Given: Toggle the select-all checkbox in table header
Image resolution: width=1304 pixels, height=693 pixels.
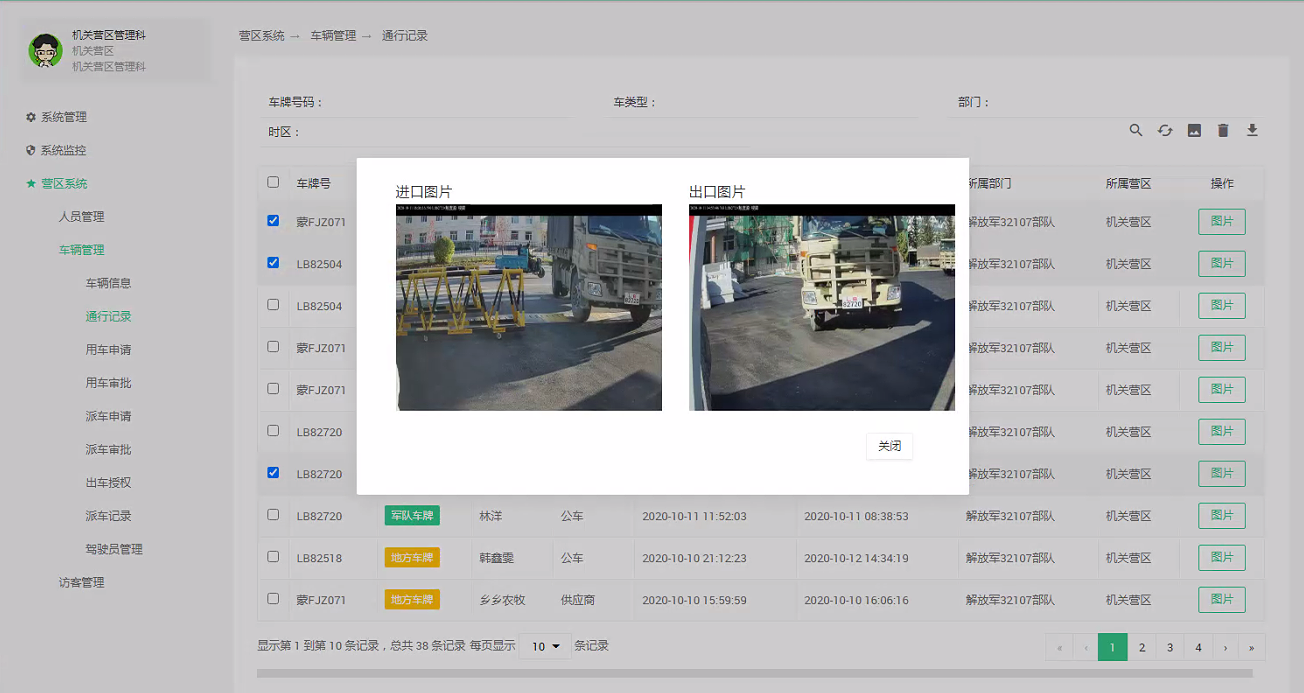Looking at the screenshot, I should point(273,182).
